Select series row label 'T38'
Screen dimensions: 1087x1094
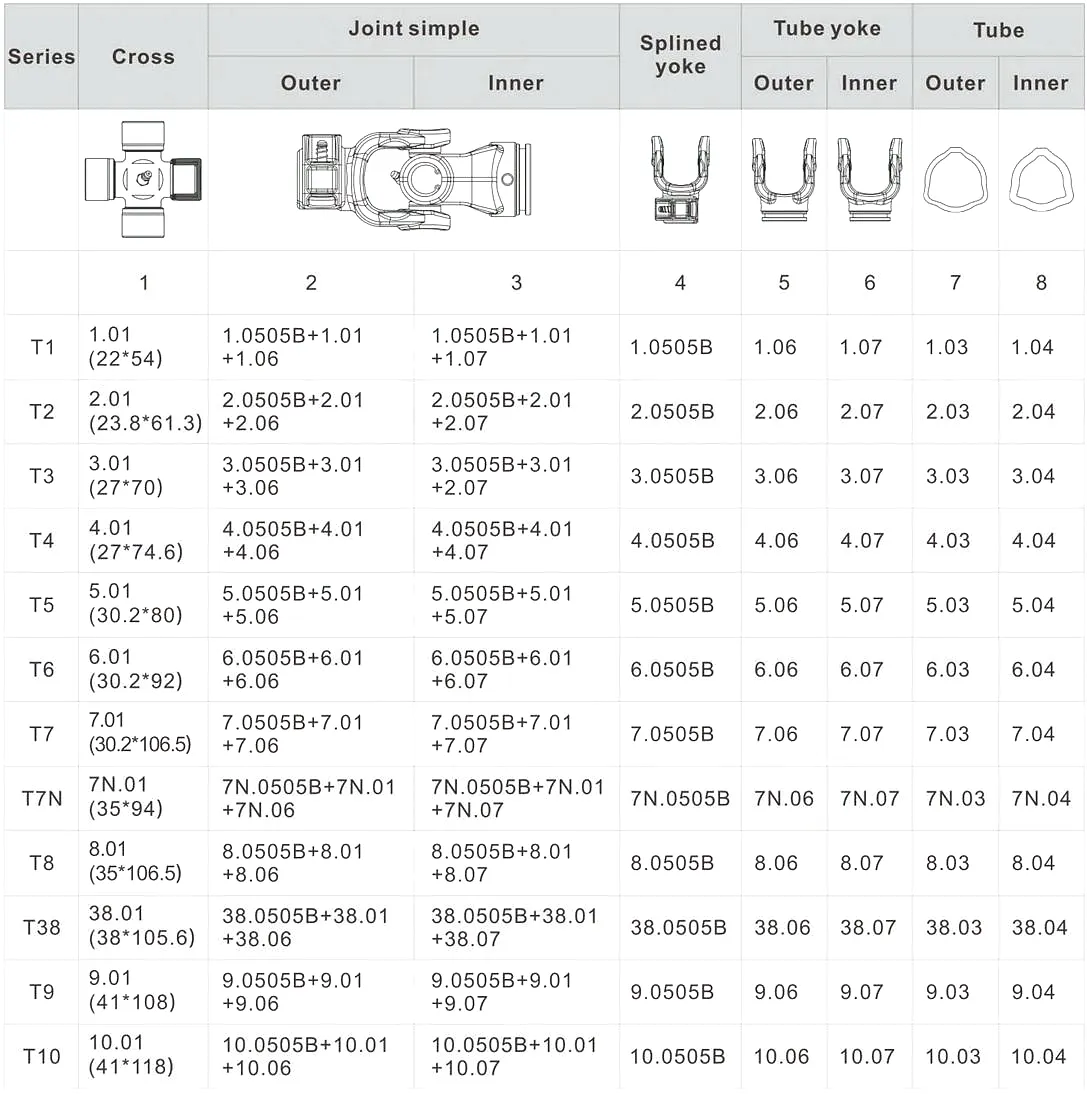tap(42, 927)
